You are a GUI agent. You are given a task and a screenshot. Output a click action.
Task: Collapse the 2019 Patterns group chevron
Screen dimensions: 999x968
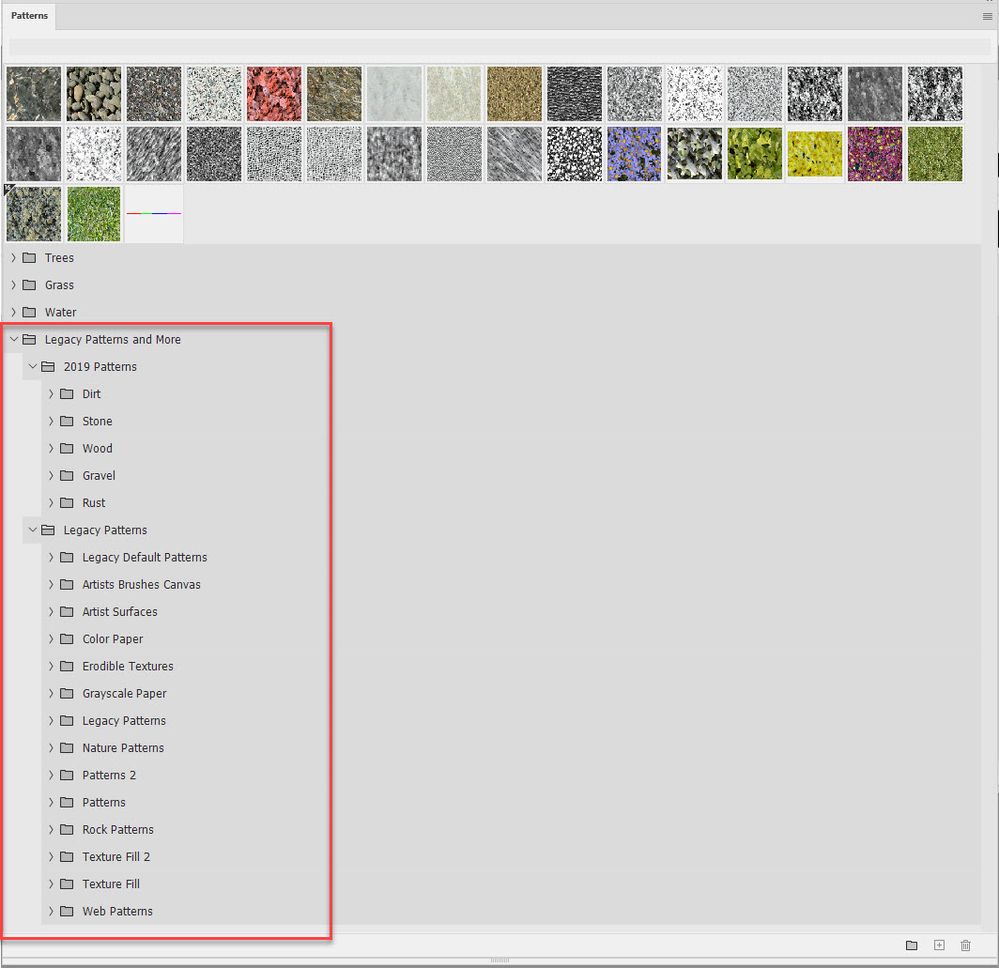[32, 367]
